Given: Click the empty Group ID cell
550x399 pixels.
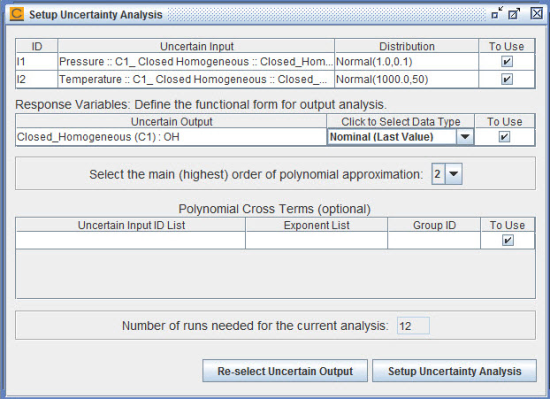Looking at the screenshot, I should (434, 241).
